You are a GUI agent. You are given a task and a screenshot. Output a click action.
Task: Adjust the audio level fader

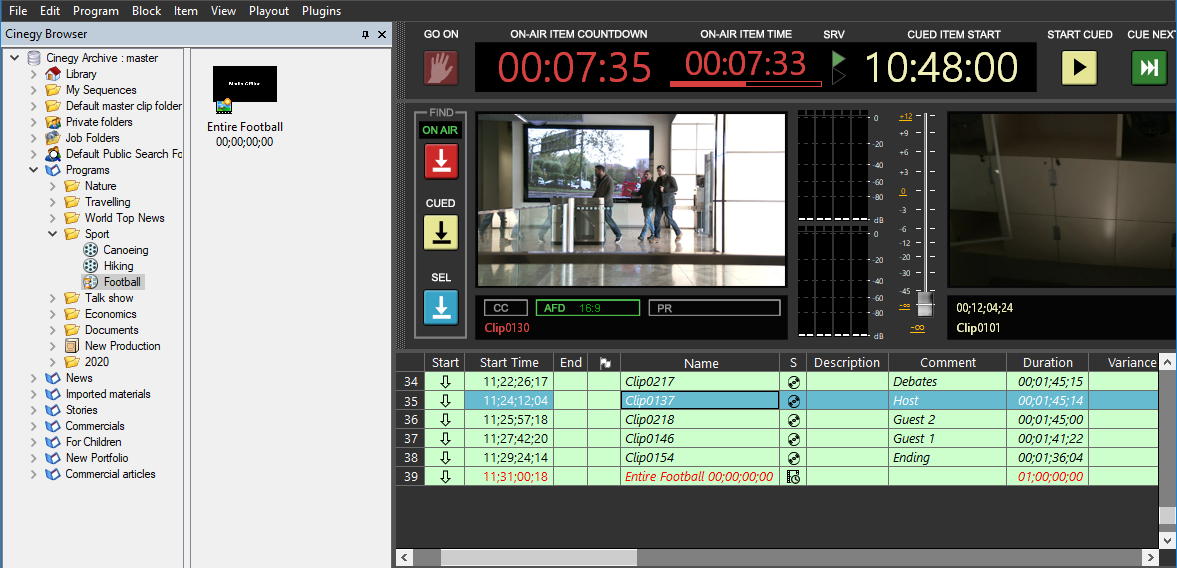(x=926, y=303)
